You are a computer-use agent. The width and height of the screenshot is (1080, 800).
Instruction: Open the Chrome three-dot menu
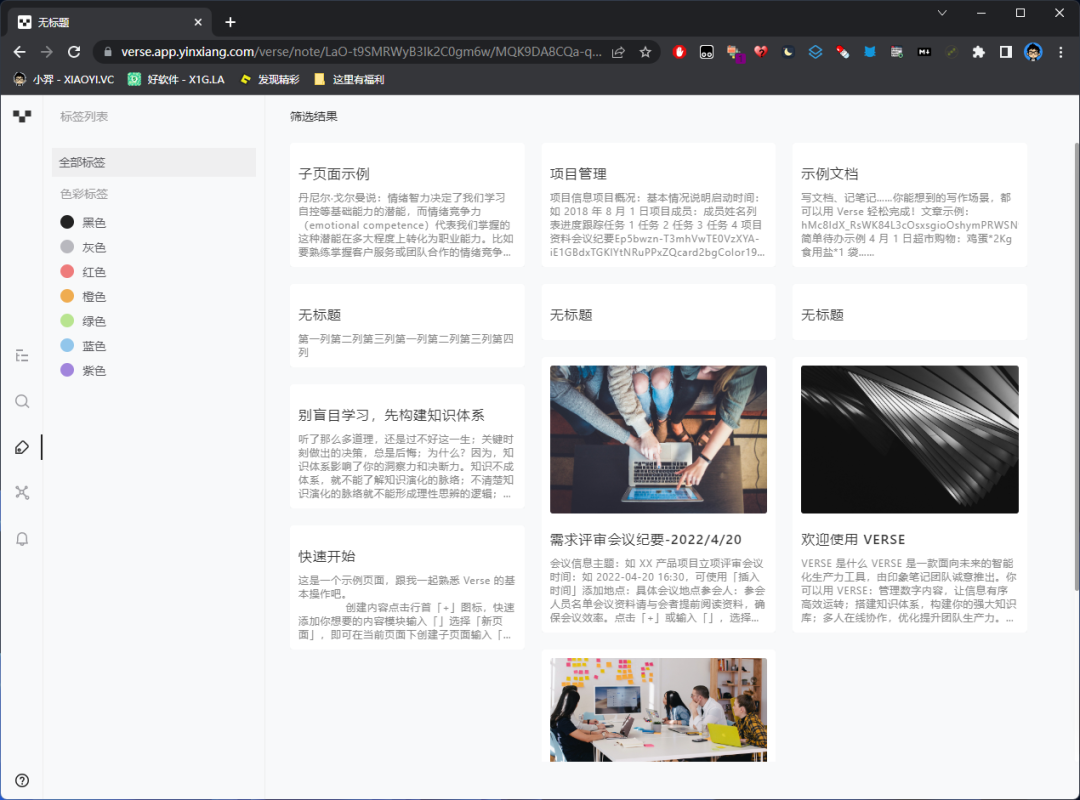click(x=1061, y=51)
